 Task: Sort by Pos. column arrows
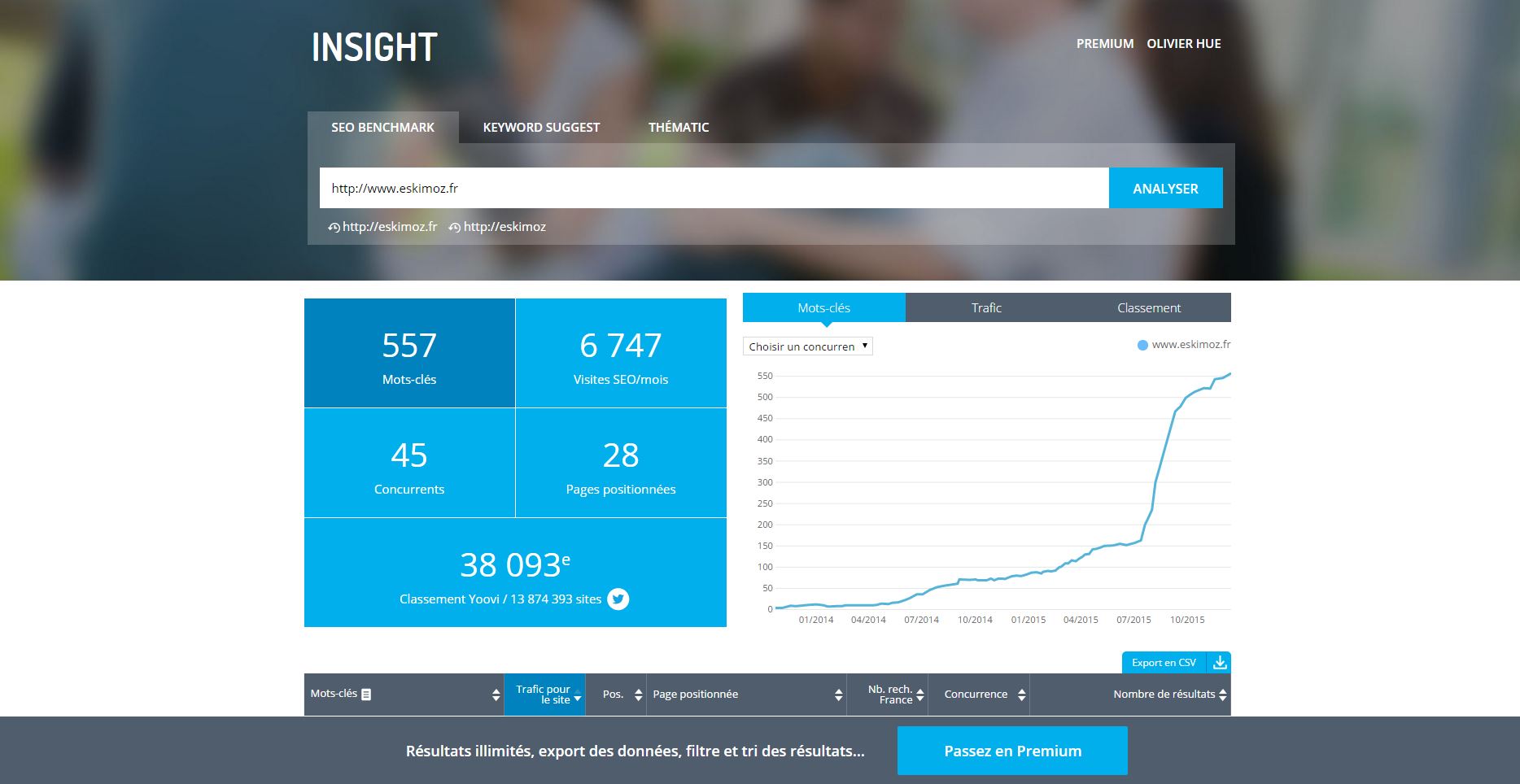[x=638, y=695]
